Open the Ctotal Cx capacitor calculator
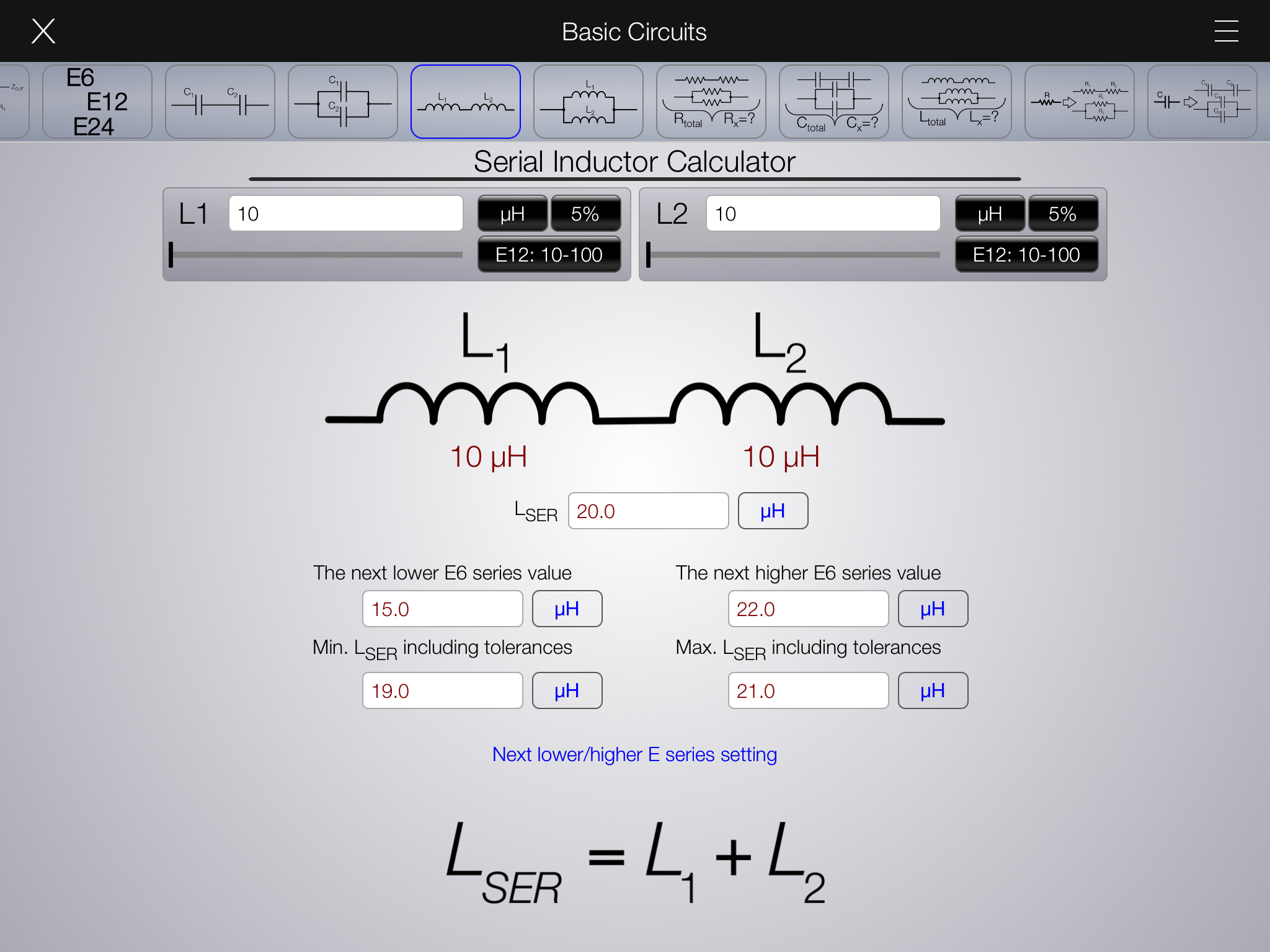 (833, 102)
